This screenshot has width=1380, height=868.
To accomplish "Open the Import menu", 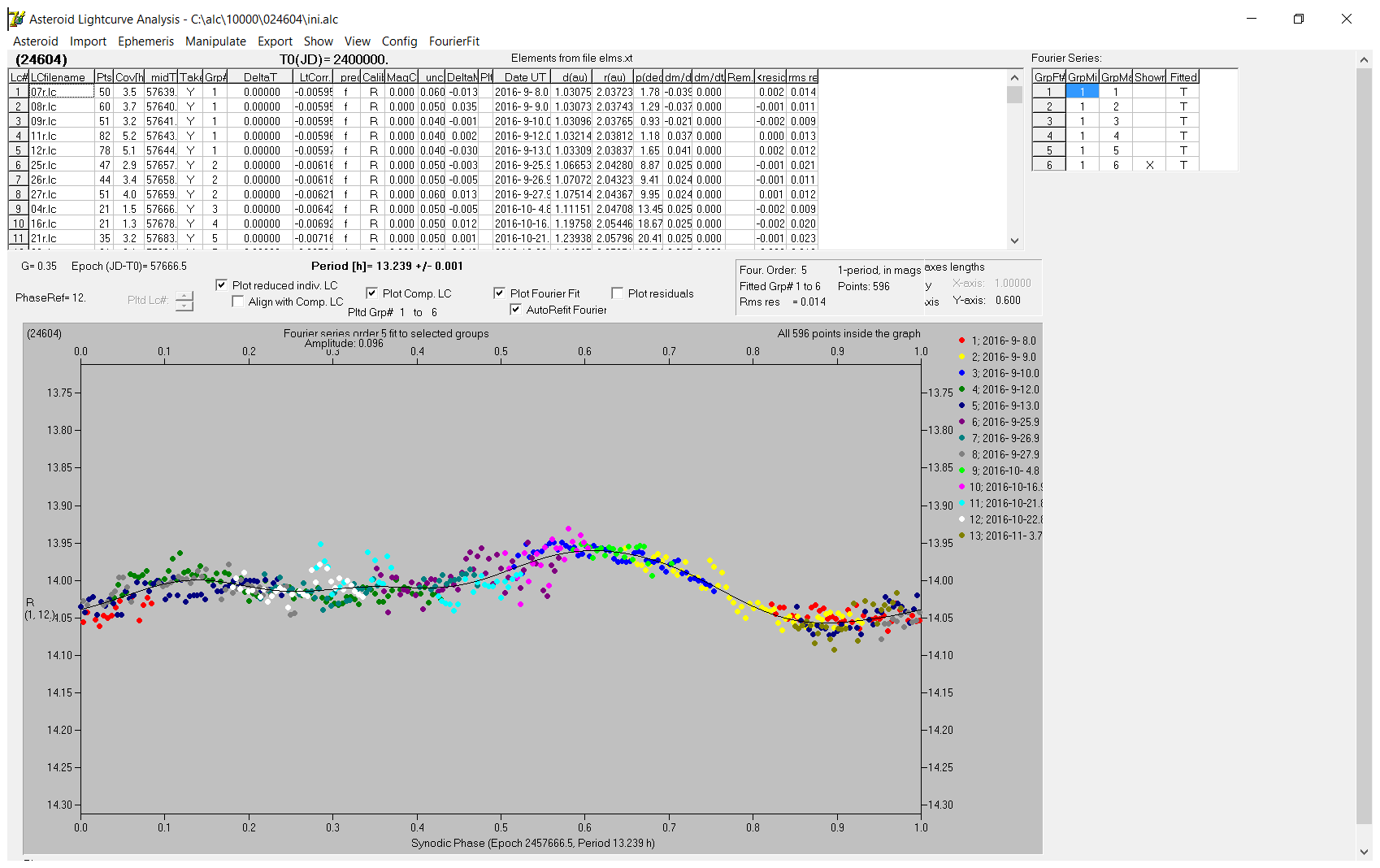I will coord(88,41).
